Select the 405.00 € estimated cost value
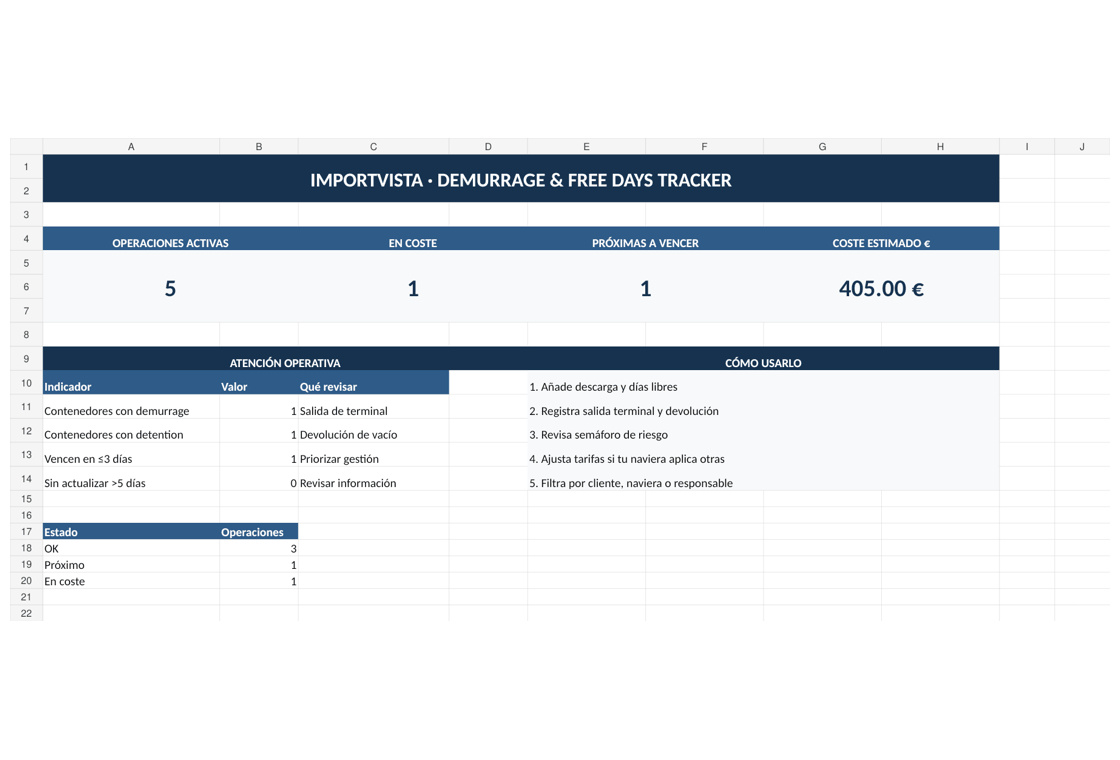Image resolution: width=1120 pixels, height=760 pixels. pos(881,288)
